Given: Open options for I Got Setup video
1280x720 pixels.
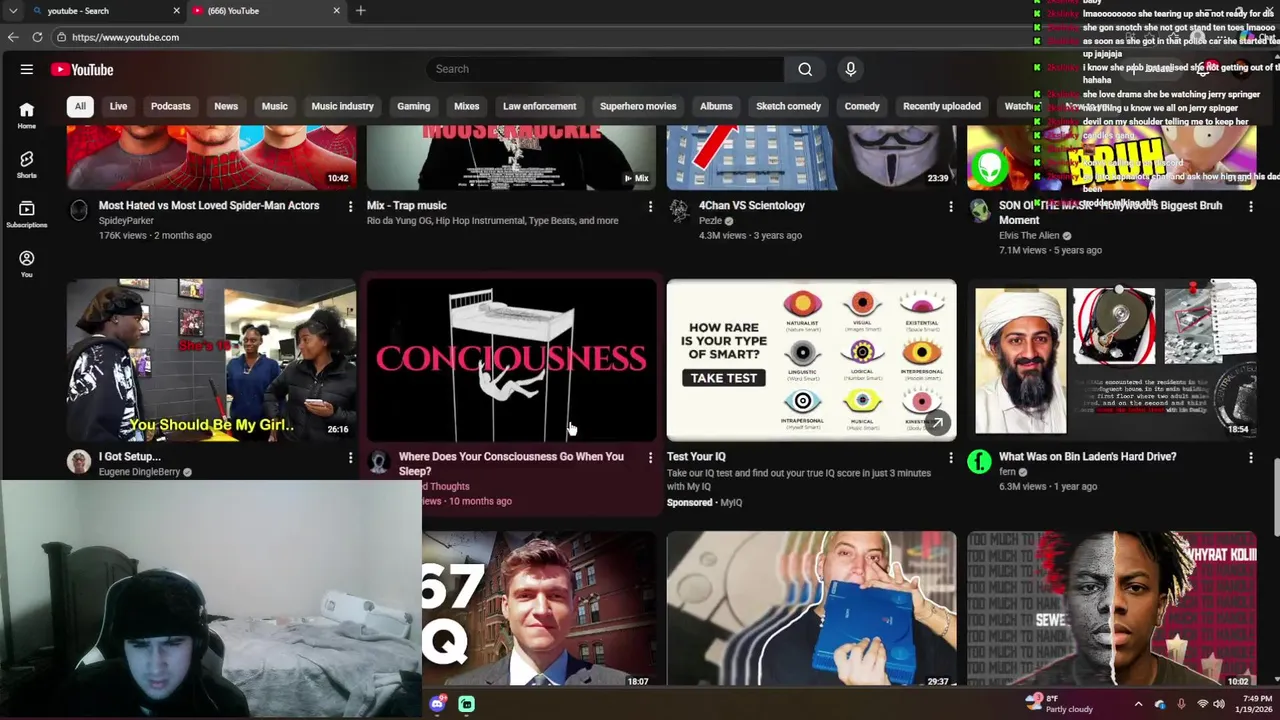Looking at the screenshot, I should [x=350, y=457].
